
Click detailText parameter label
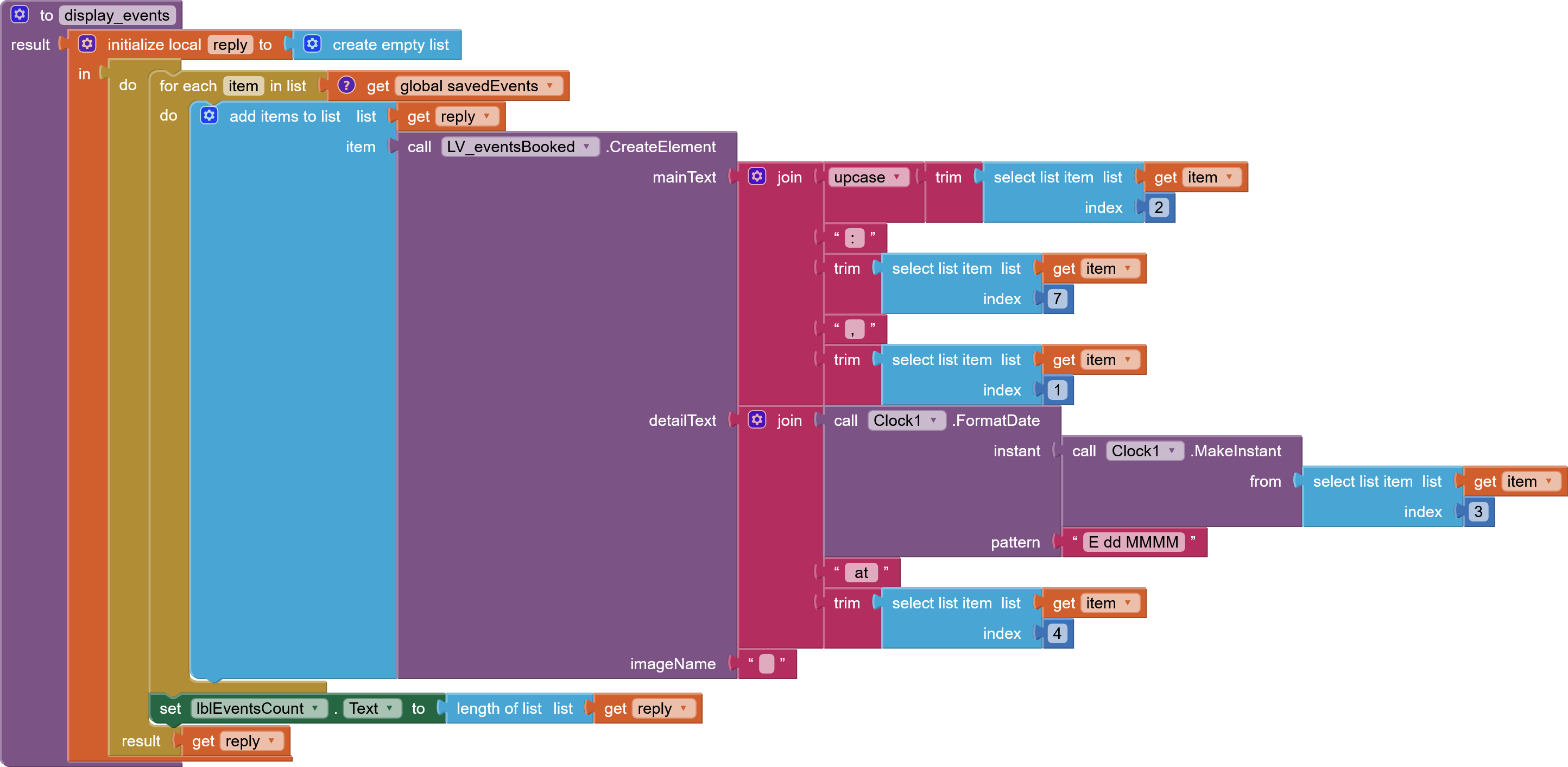tap(682, 420)
